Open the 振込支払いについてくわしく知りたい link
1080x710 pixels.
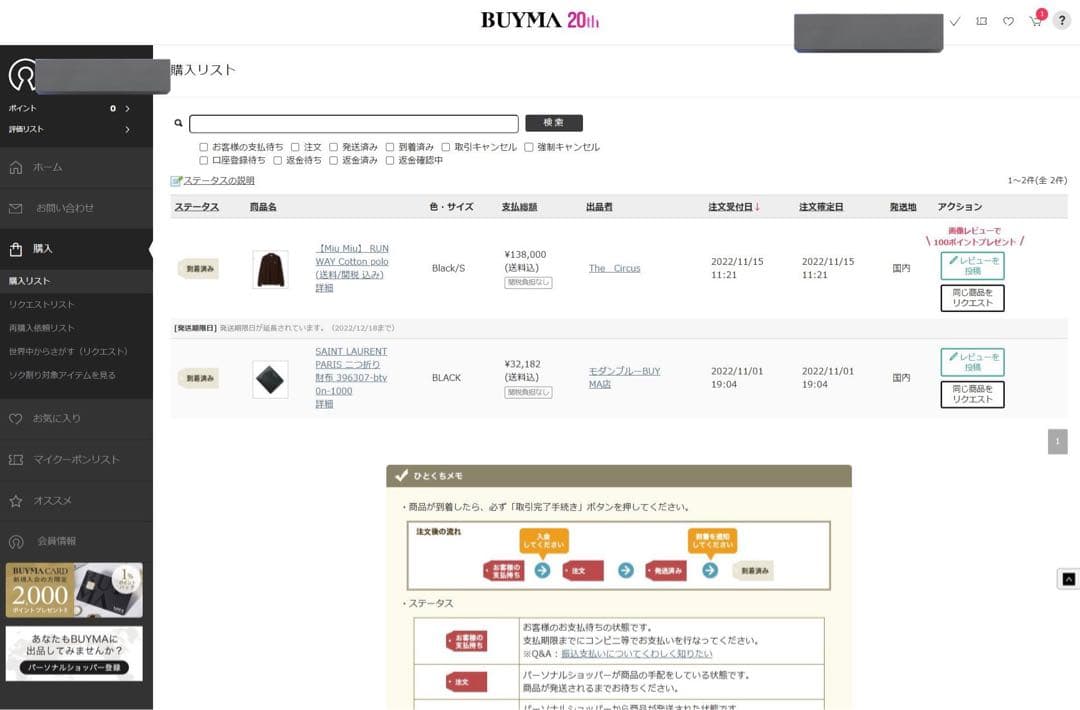pyautogui.click(x=636, y=654)
